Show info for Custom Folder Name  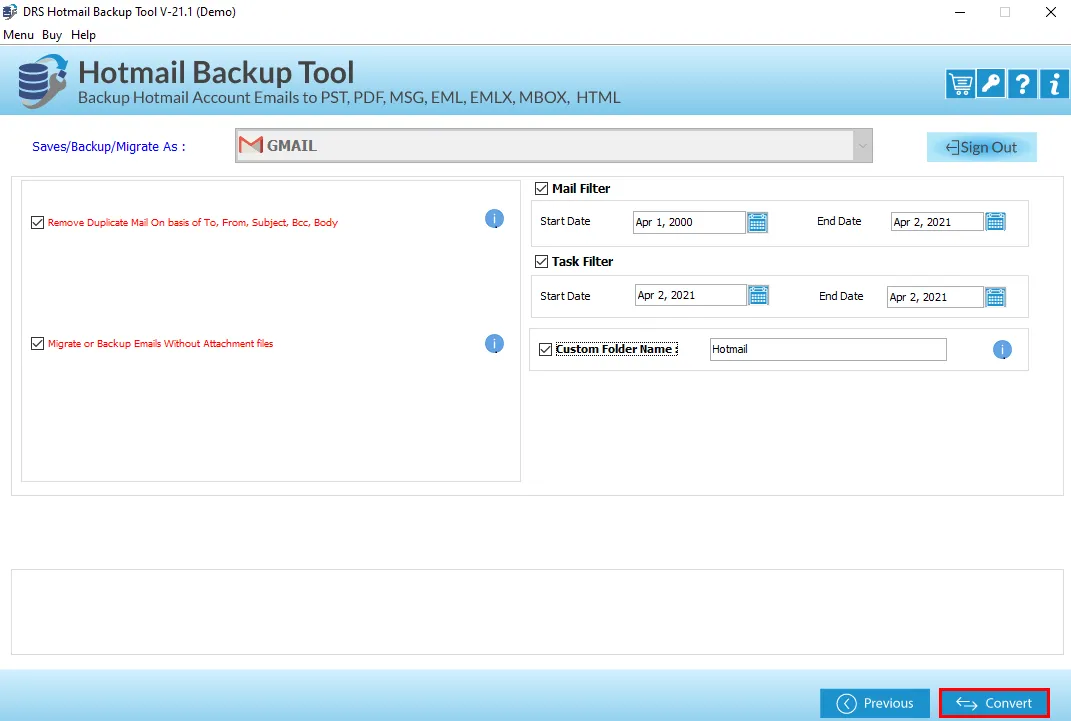click(x=1002, y=350)
